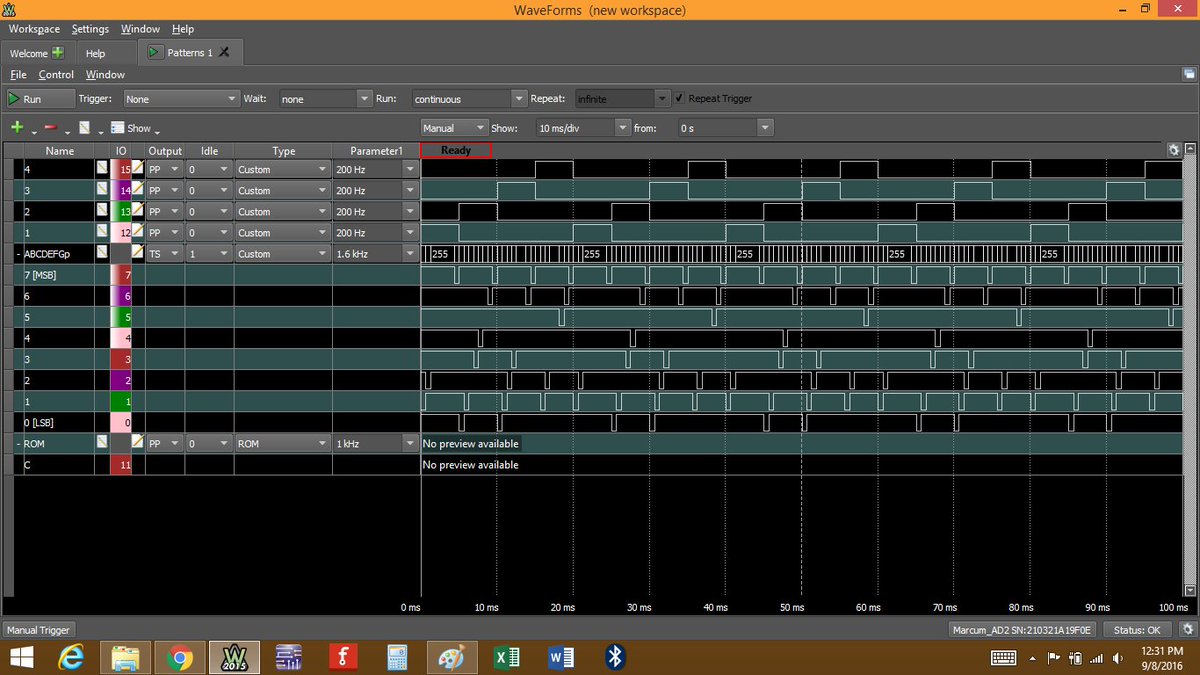This screenshot has width=1200, height=675.
Task: Open the Repeat dropdown set to infinite
Action: click(621, 99)
